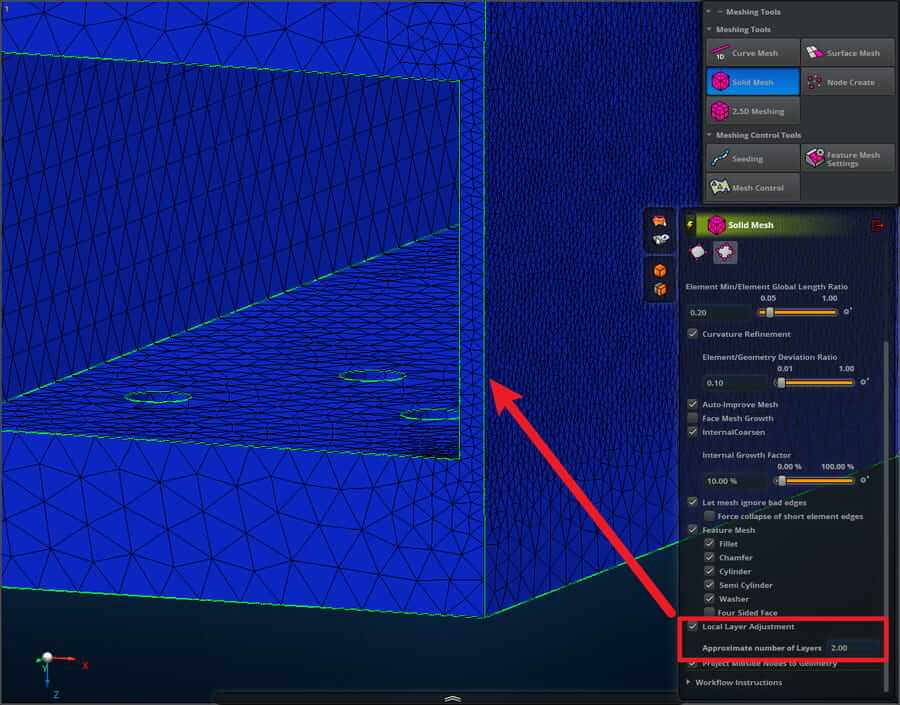This screenshot has width=900, height=705.
Task: Open the Mesh Control tool
Action: (754, 187)
